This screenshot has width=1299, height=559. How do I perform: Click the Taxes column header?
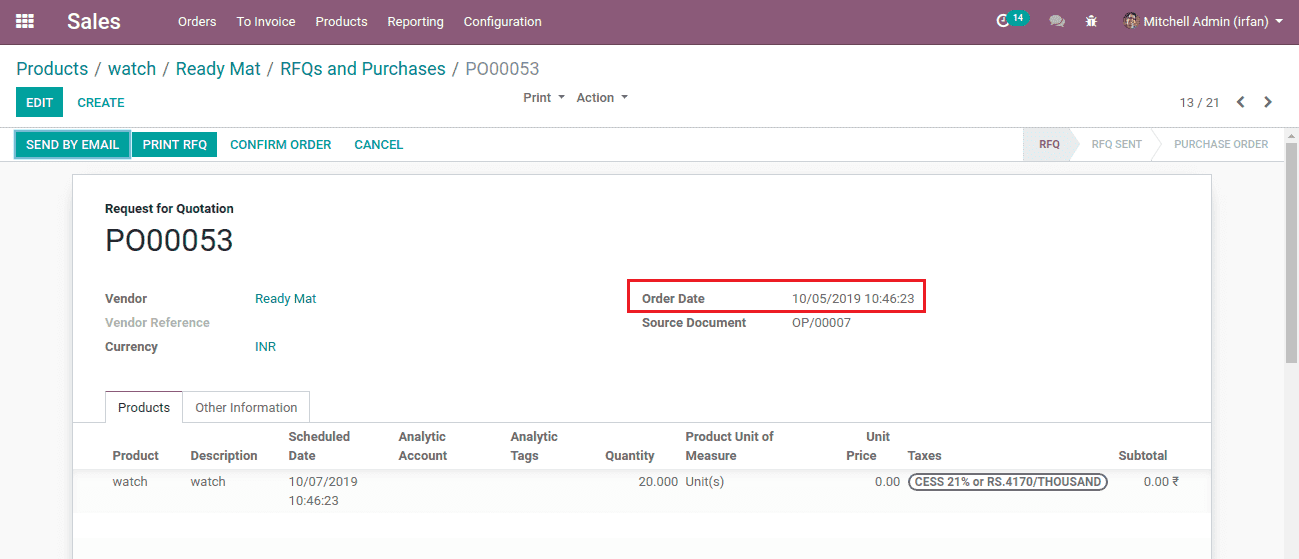coord(925,456)
